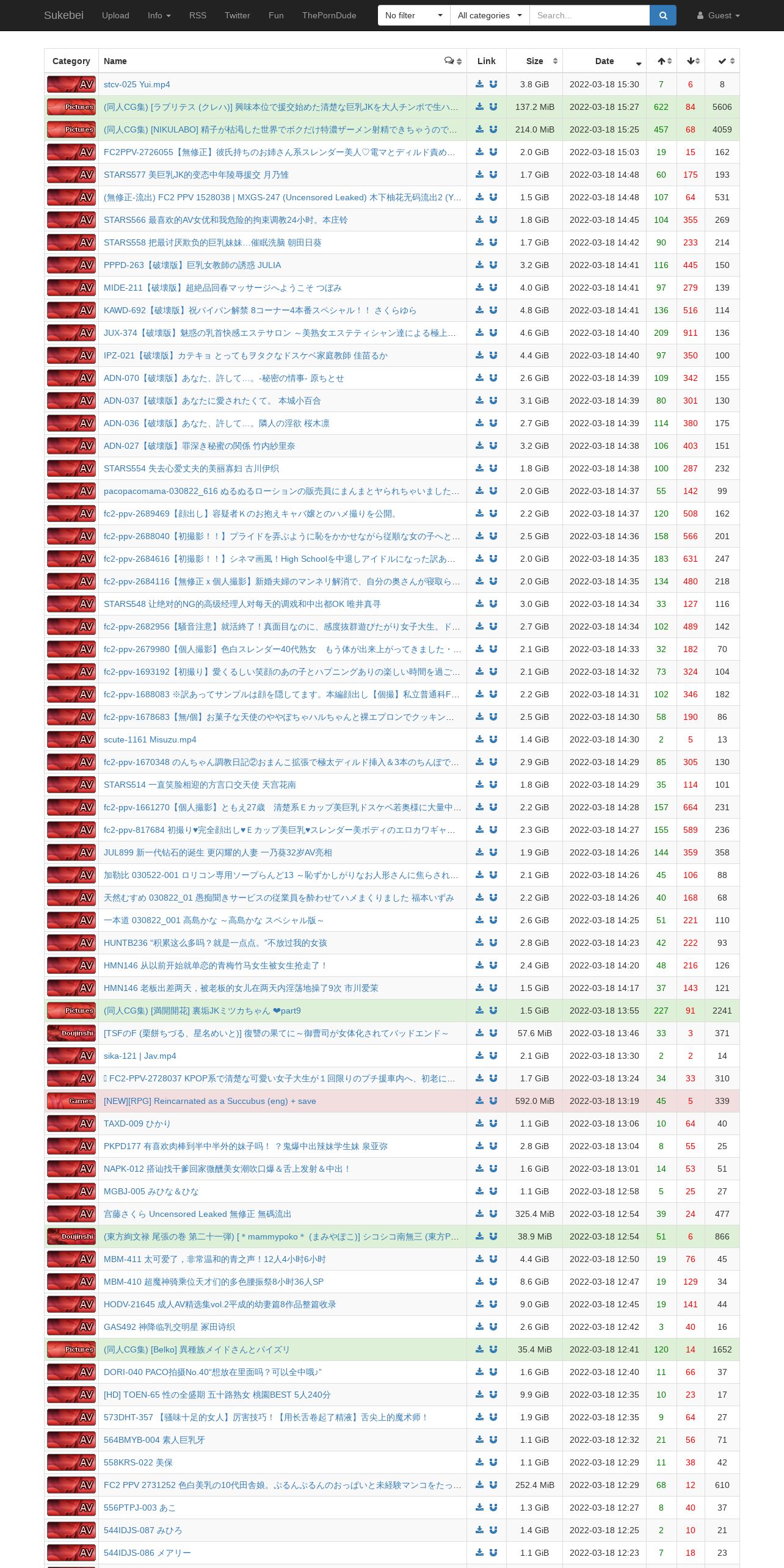The image size is (784, 1568).
Task: Open the Upload page from navbar
Action: click(x=115, y=15)
